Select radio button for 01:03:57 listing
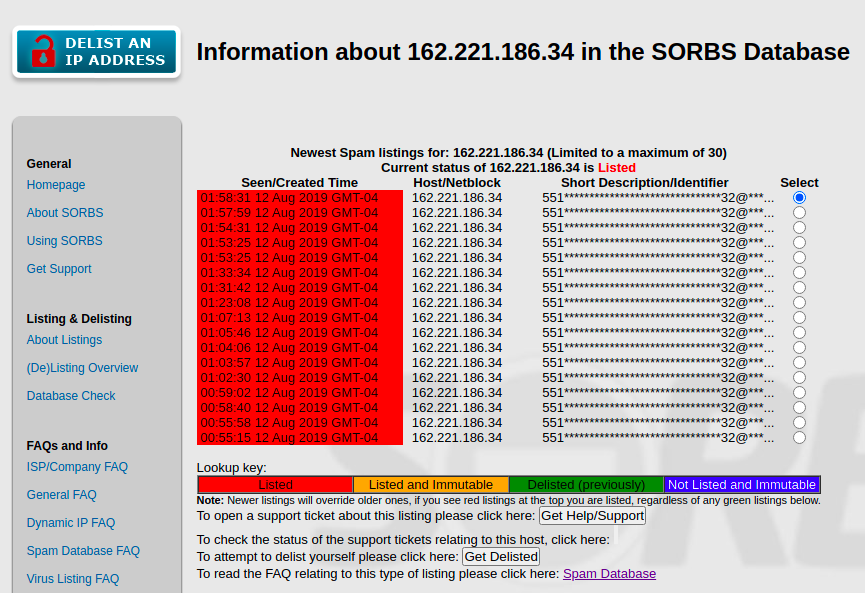This screenshot has height=593, width=865. click(x=799, y=362)
